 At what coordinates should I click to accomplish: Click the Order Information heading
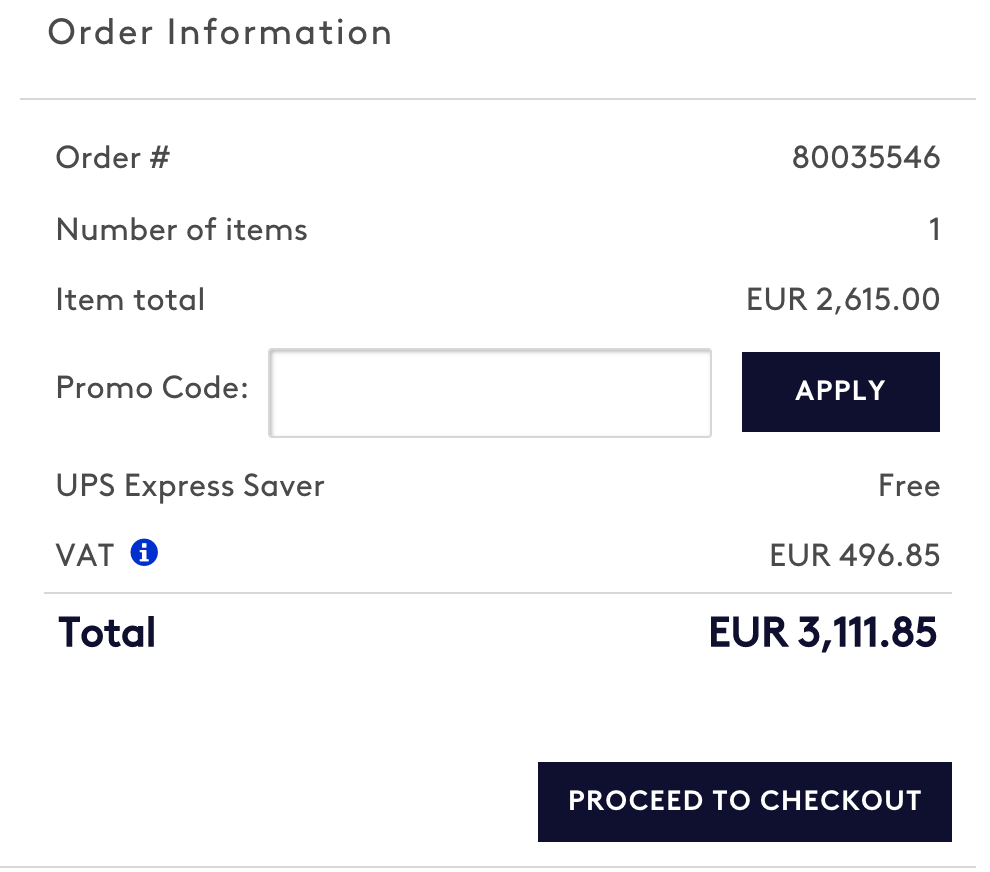pos(220,32)
